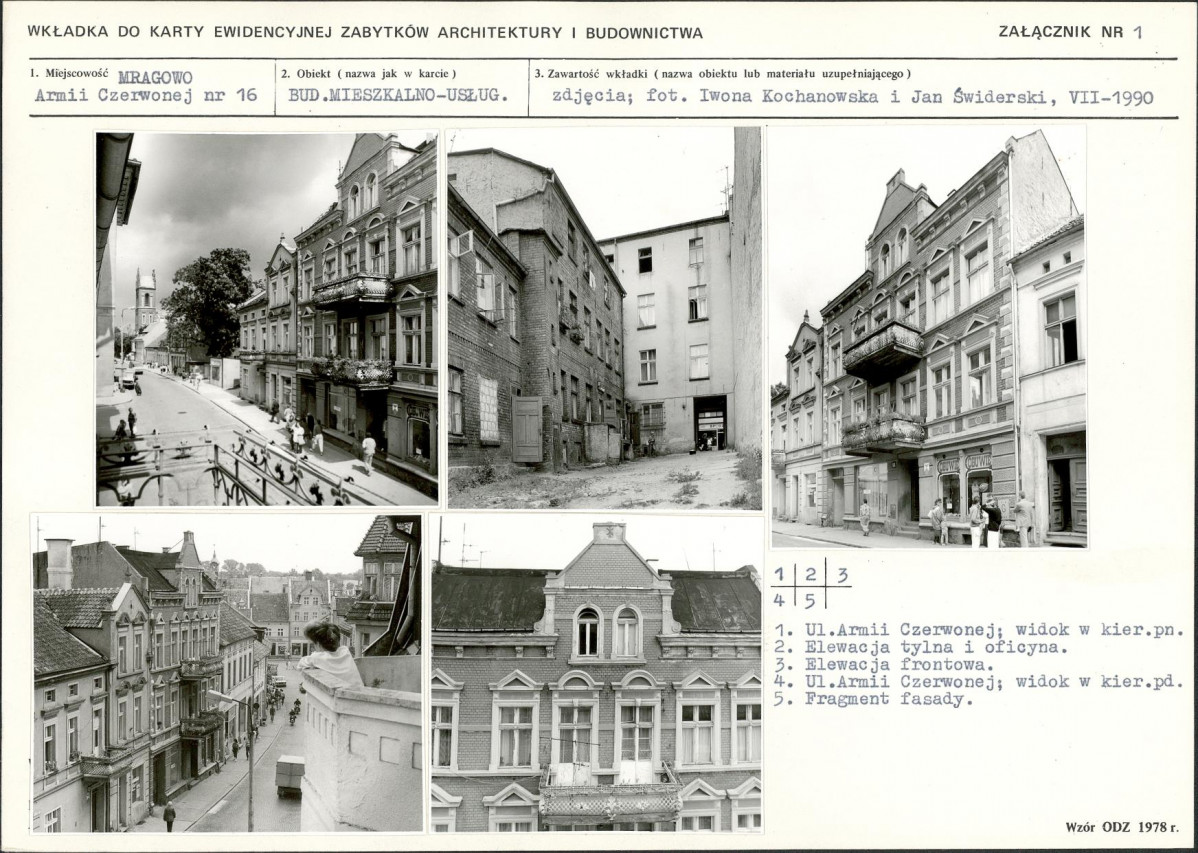Click the MRĄGOWO locality entry
The width and height of the screenshot is (1198, 853).
[155, 77]
